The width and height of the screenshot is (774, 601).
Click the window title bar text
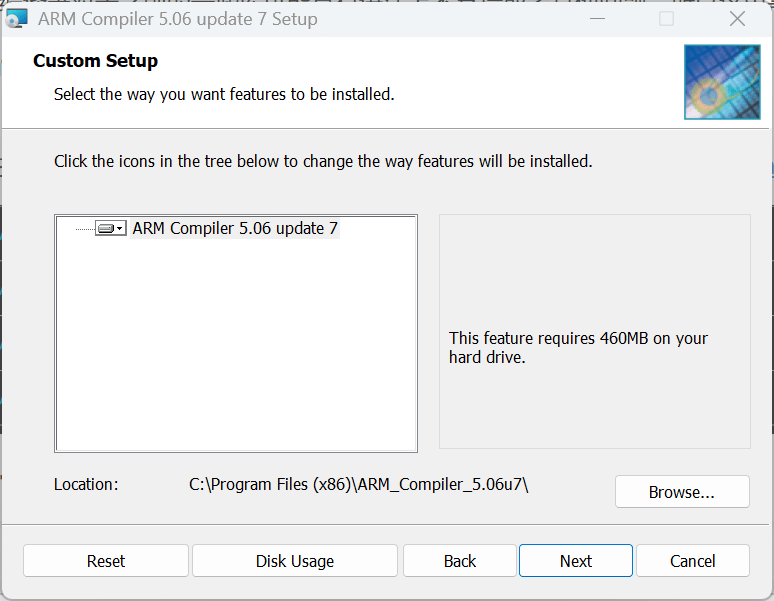coord(178,19)
